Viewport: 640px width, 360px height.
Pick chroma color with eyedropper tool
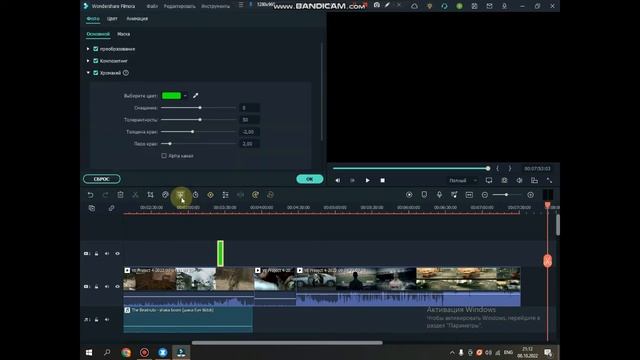pyautogui.click(x=196, y=96)
